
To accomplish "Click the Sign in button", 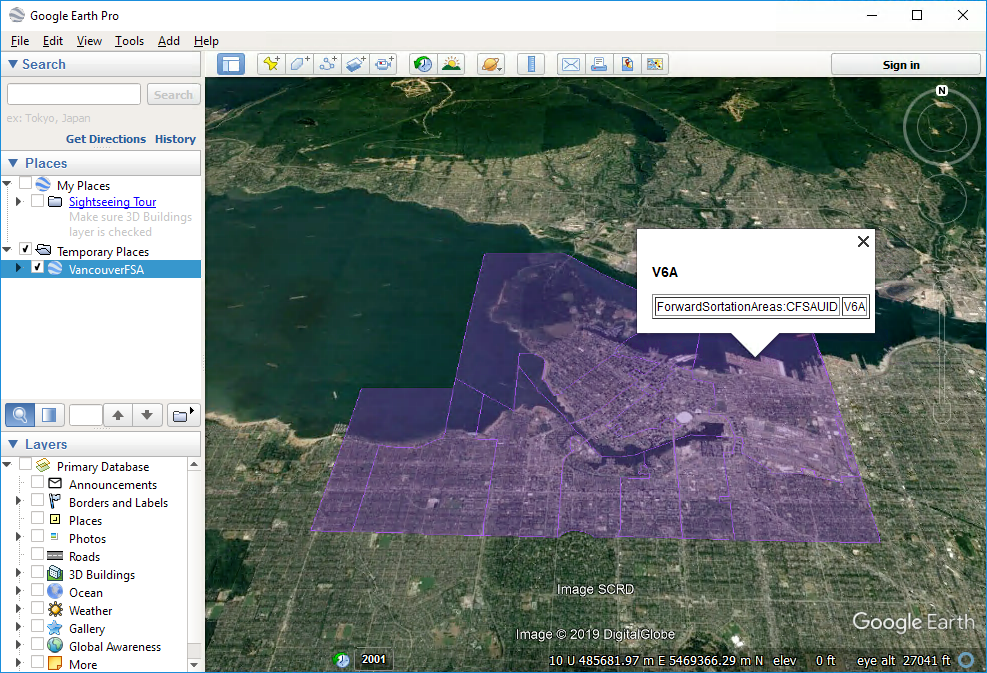I will tap(905, 65).
